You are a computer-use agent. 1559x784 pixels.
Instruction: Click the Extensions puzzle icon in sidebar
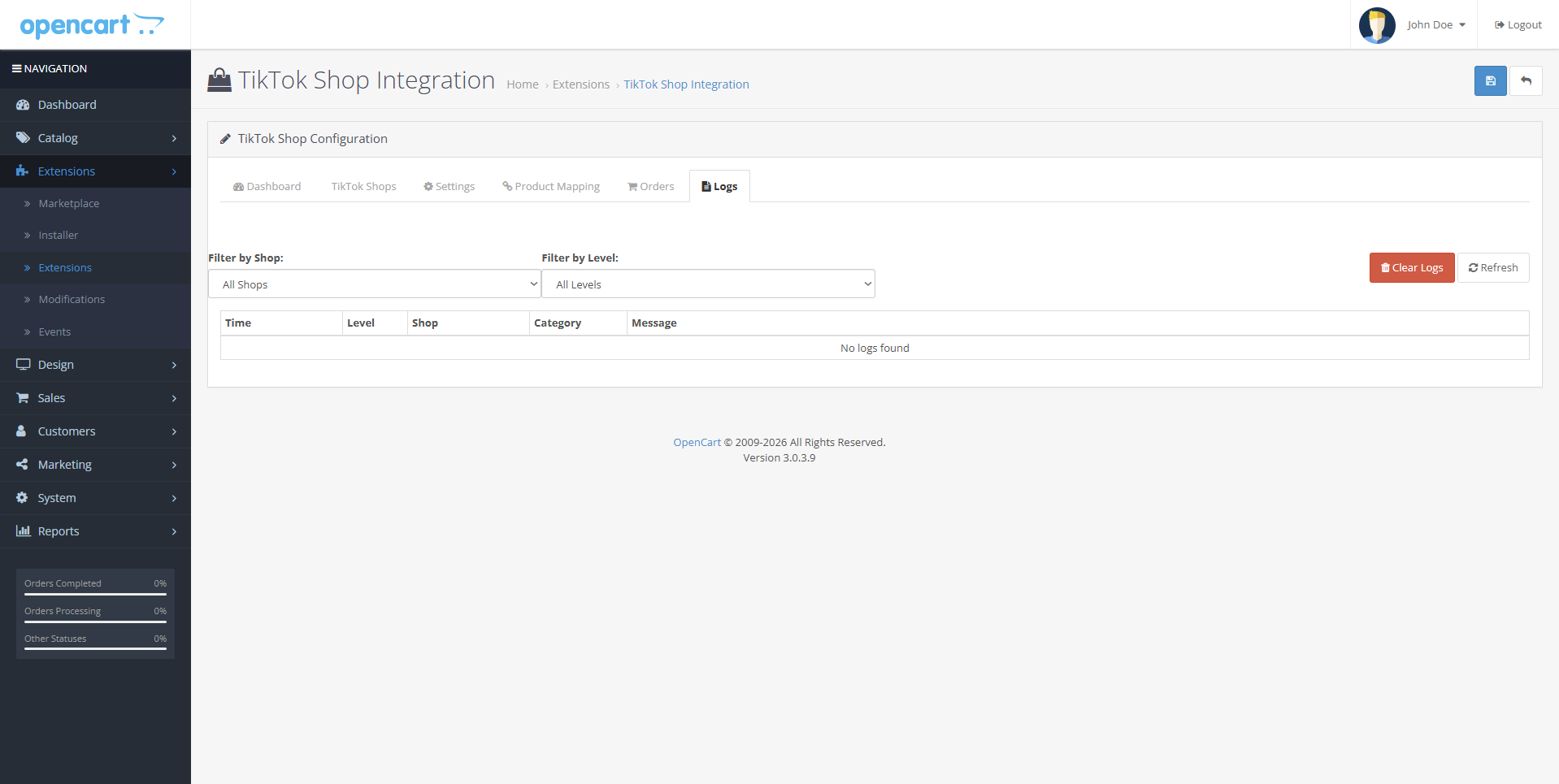pos(23,171)
